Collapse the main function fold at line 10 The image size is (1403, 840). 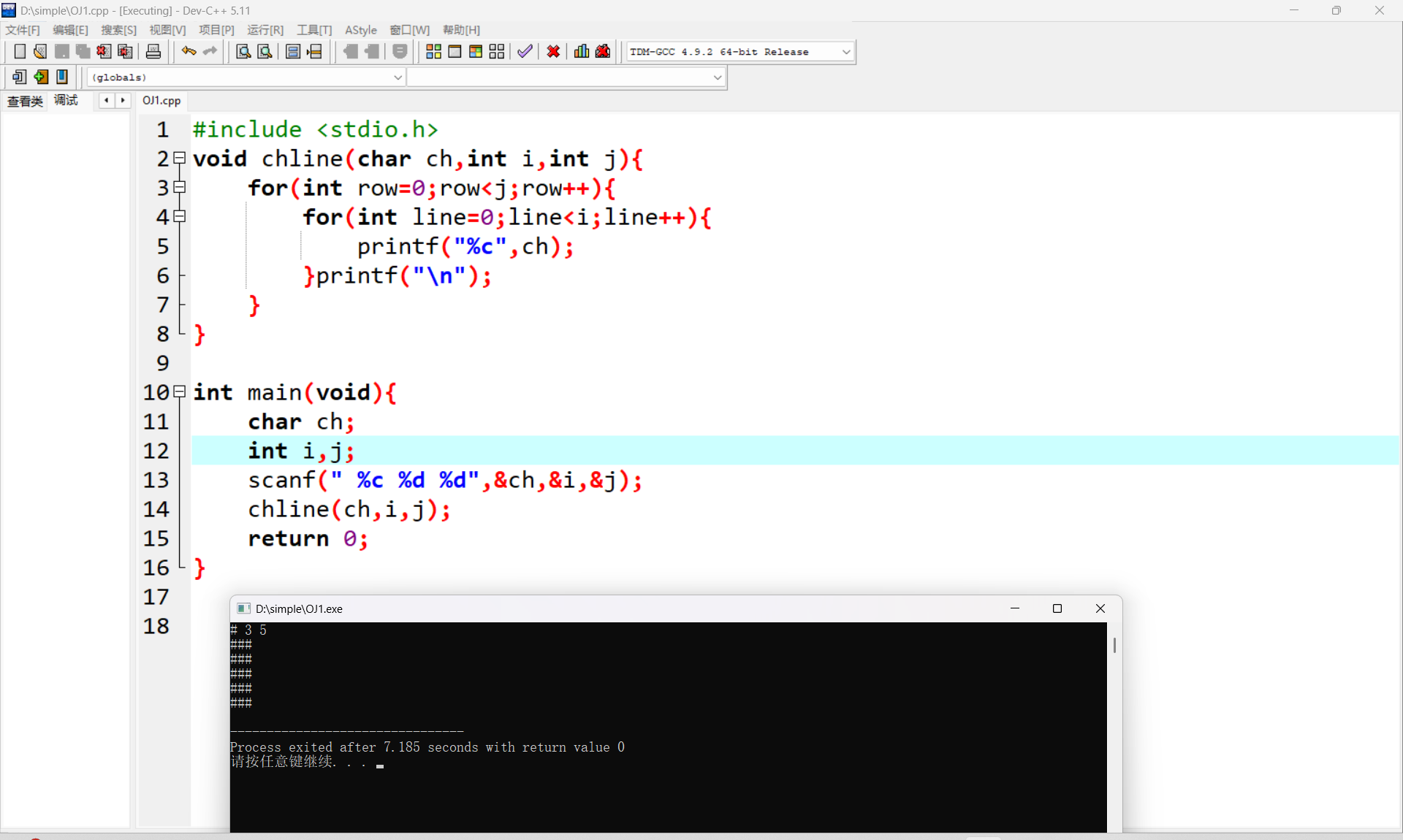[x=180, y=392]
